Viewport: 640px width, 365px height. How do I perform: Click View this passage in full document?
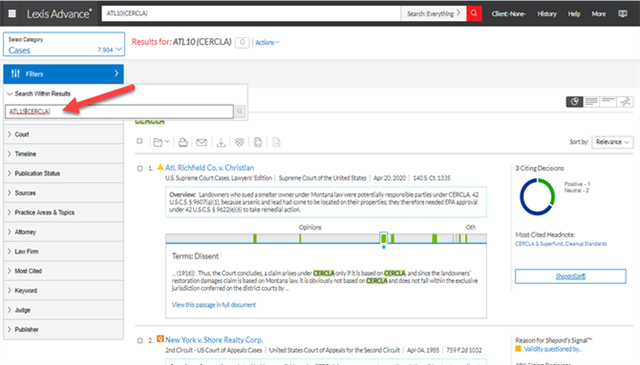pos(214,305)
